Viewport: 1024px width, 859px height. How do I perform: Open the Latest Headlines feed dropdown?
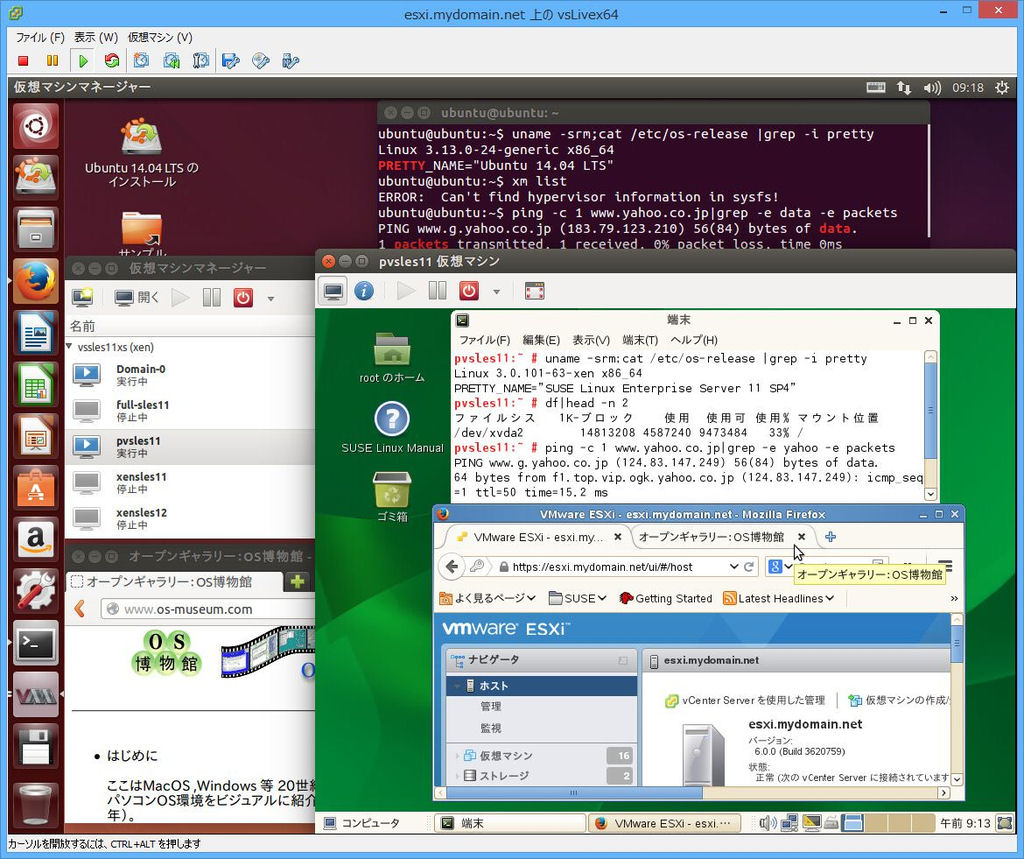coord(778,598)
